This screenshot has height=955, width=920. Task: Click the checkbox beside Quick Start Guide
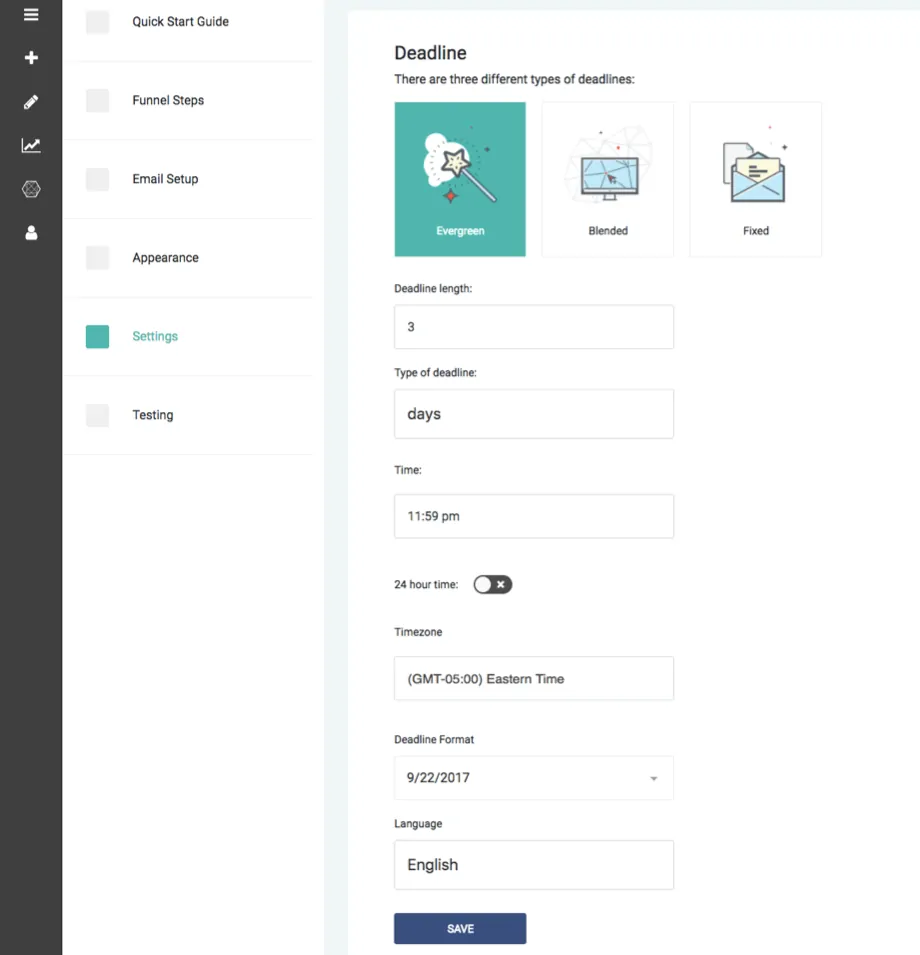(97, 22)
